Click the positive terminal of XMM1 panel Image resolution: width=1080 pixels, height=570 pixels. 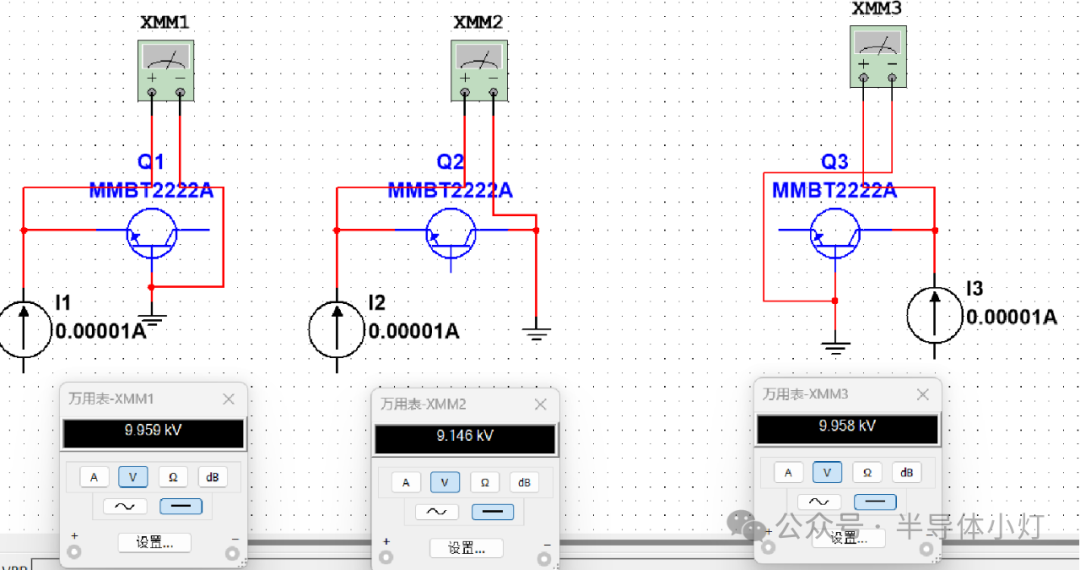(74, 551)
